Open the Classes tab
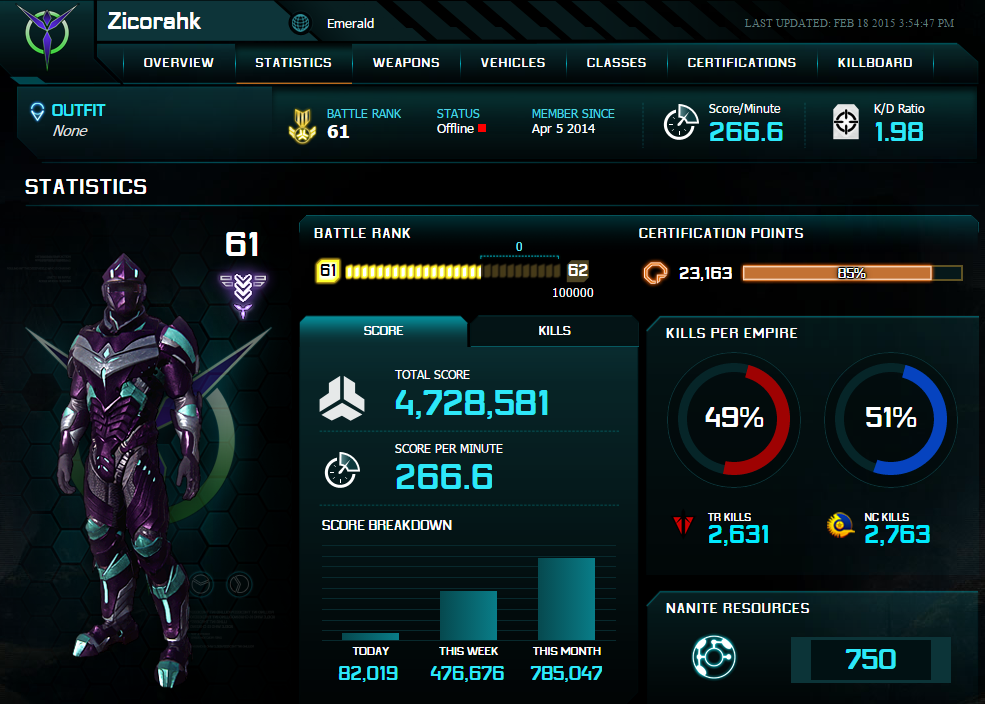The height and width of the screenshot is (704, 985). click(x=616, y=63)
